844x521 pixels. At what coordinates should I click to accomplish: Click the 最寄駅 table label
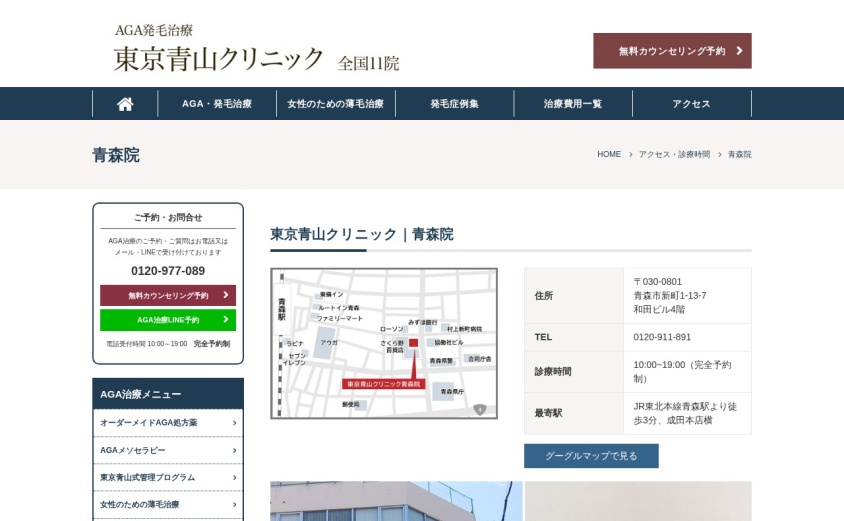tap(548, 413)
